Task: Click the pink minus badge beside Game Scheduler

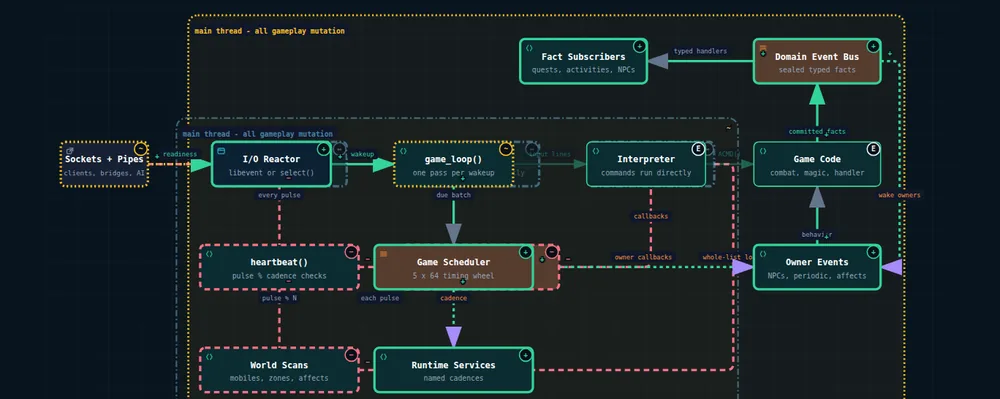Action: (x=552, y=252)
